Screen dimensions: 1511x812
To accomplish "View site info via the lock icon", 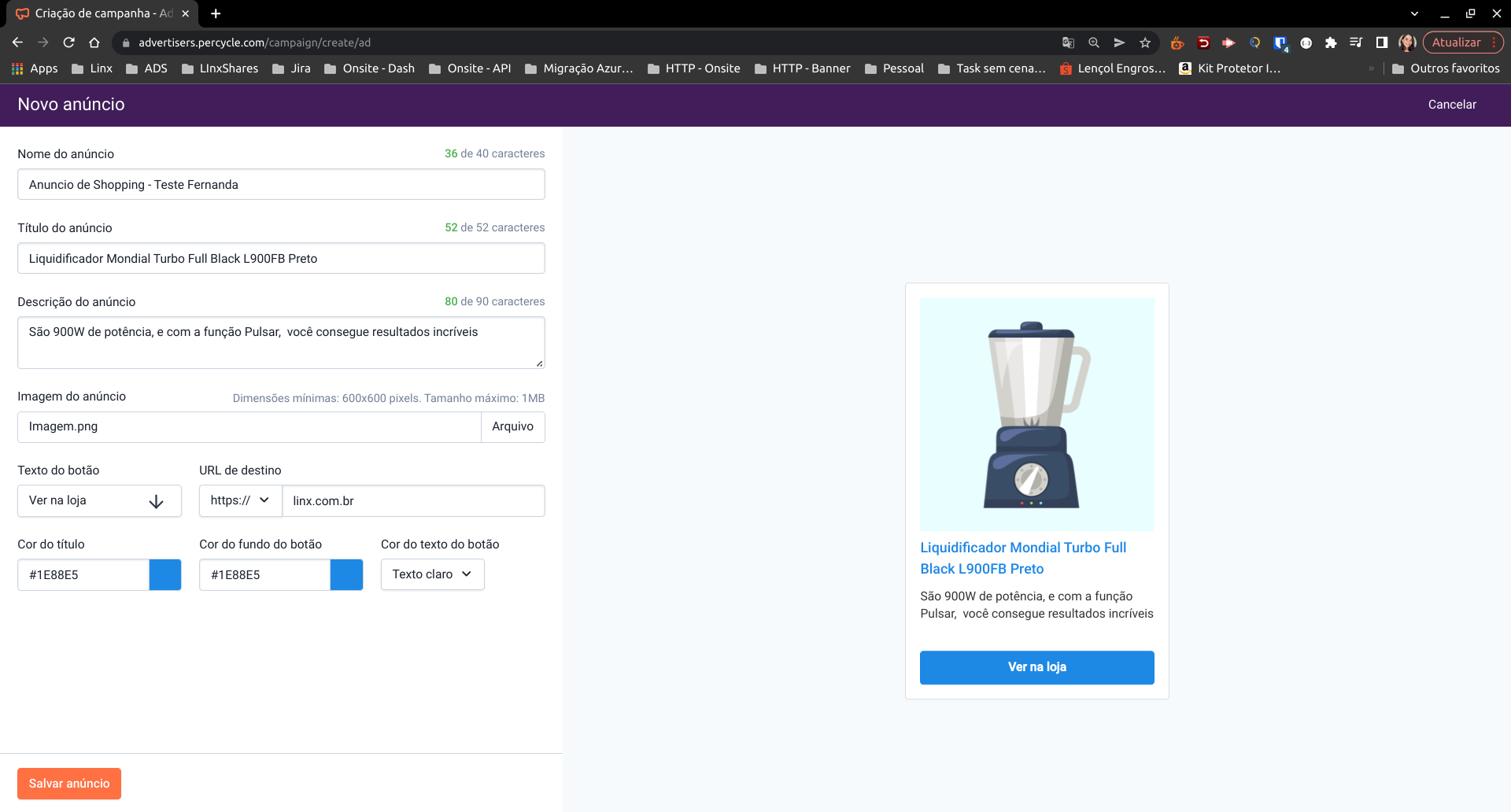I will [126, 42].
